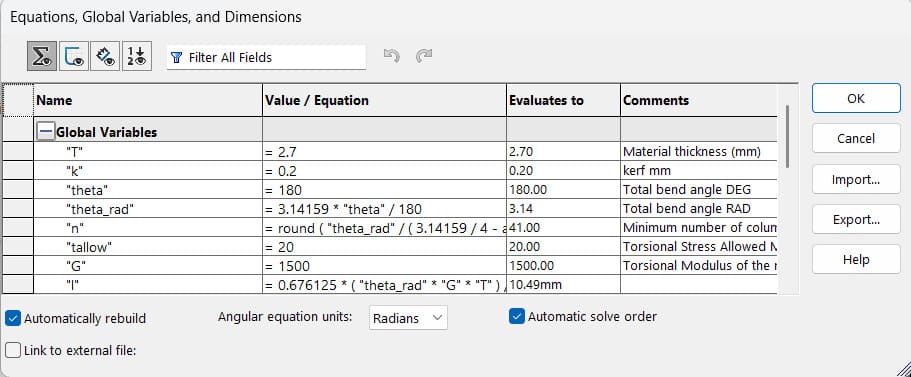The height and width of the screenshot is (377, 911).
Task: Click the "Torsional Stress Allowed" comment
Action: [x=698, y=247]
